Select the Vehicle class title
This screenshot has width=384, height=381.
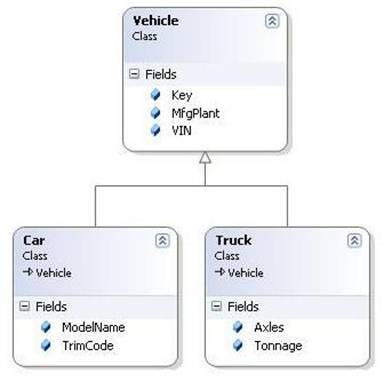point(155,21)
